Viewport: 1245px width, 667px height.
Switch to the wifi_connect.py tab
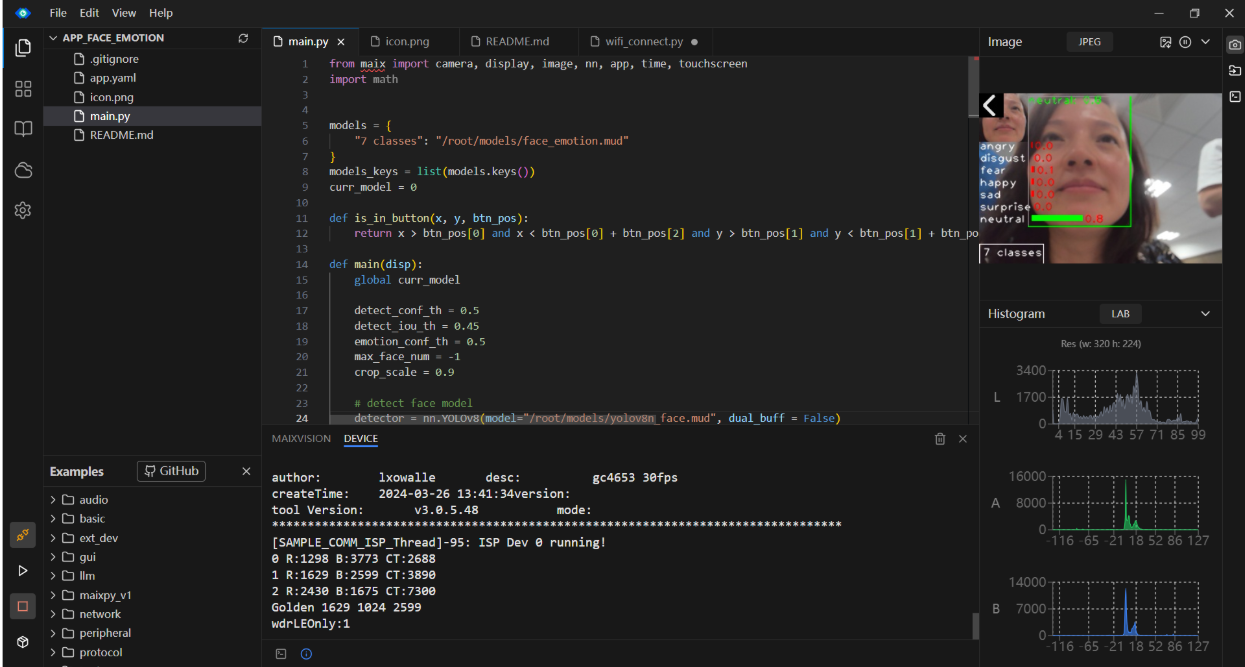[644, 42]
